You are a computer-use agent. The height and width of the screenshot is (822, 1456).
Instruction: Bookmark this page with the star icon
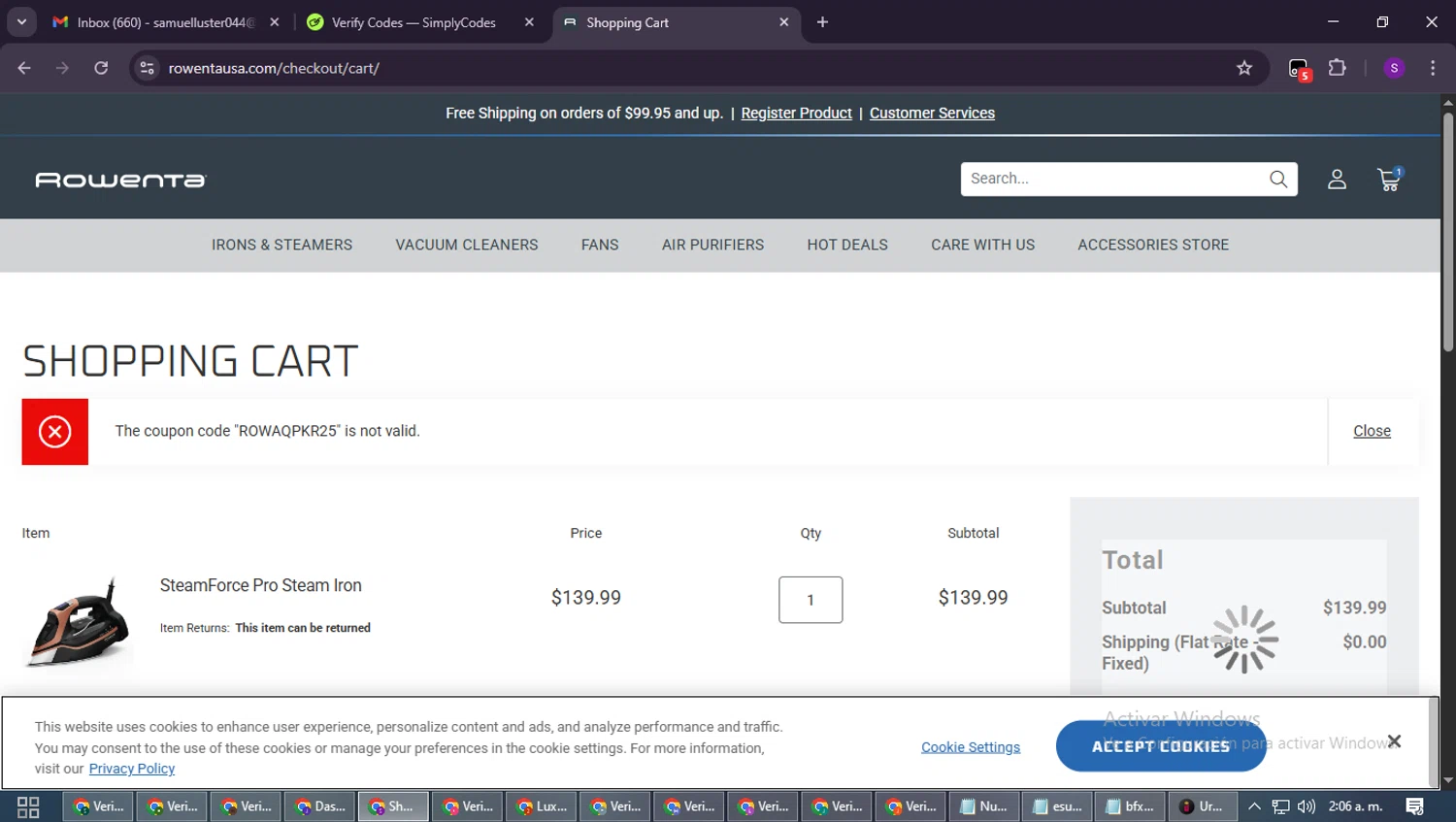[x=1244, y=68]
